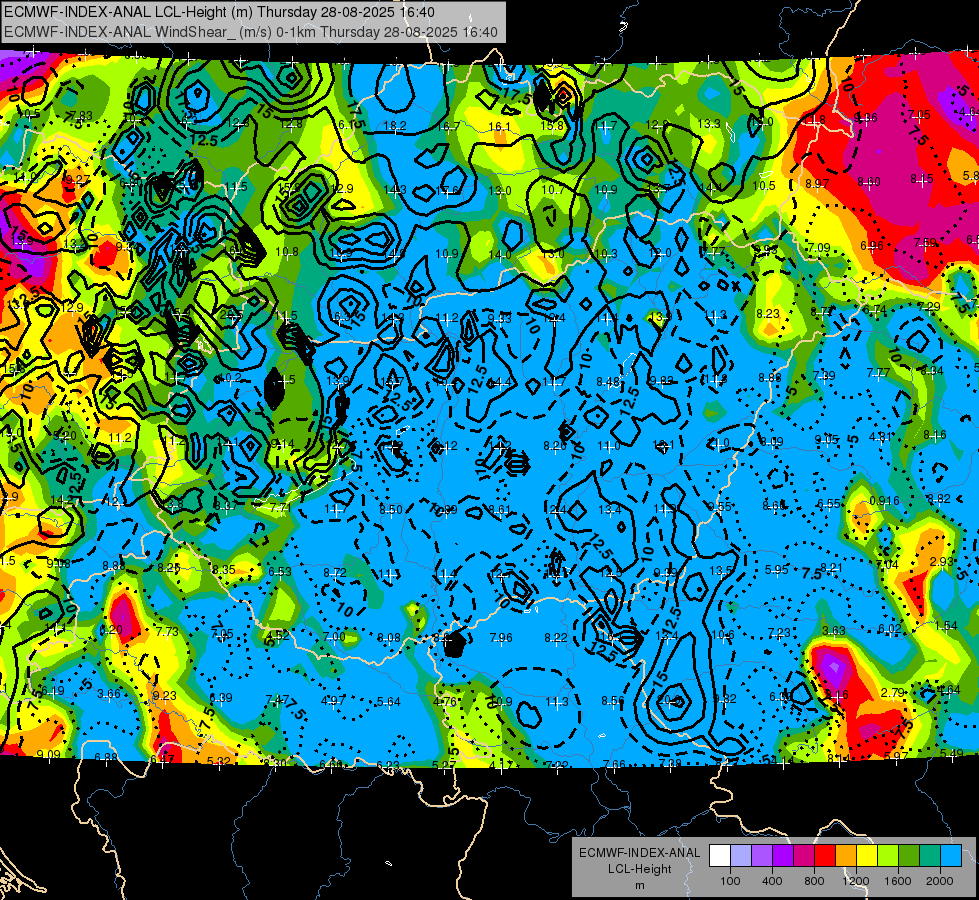Click the grid value 4.76
This screenshot has height=900, width=979.
pyautogui.click(x=445, y=701)
